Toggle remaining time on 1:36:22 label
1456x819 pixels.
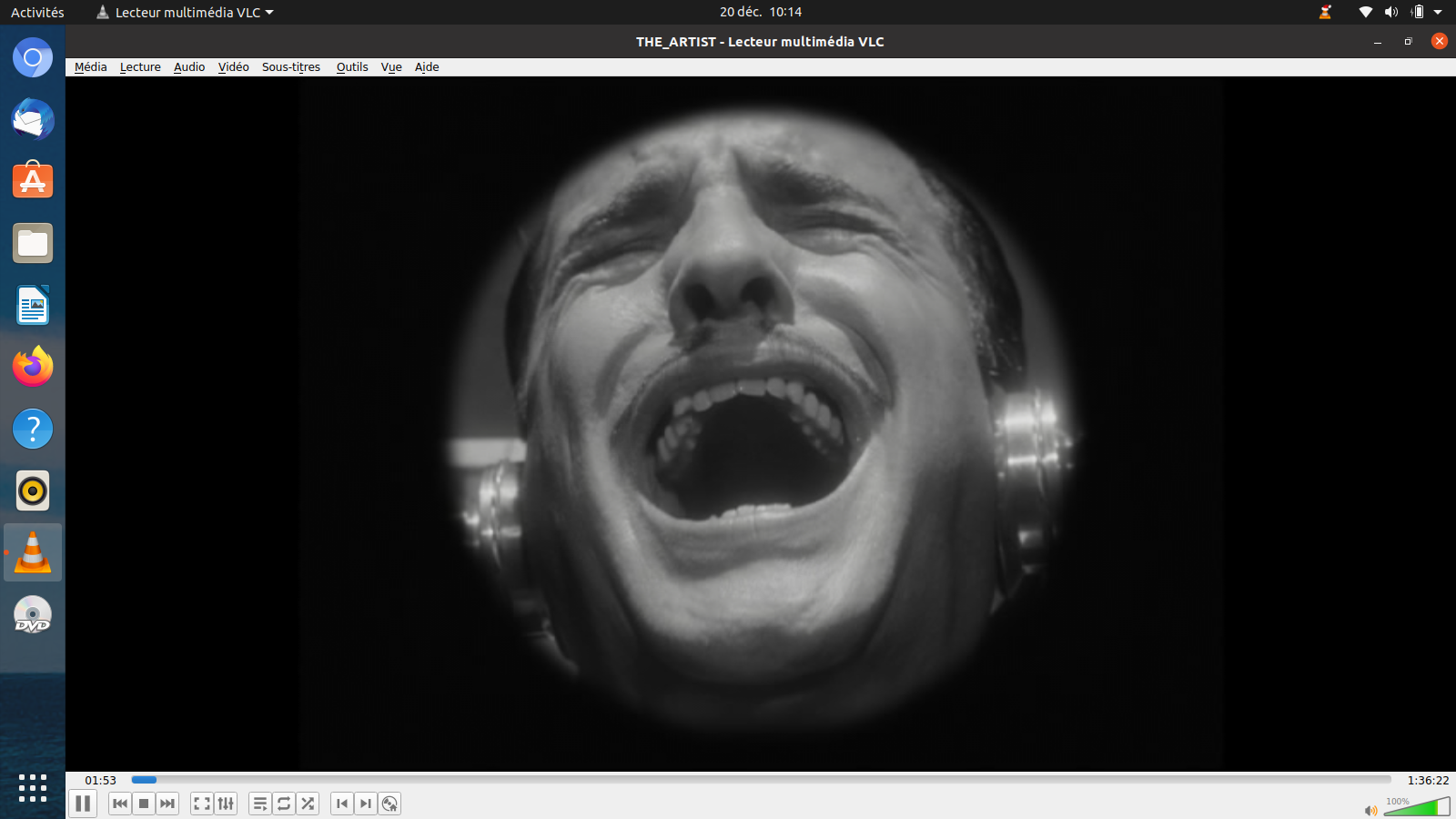click(x=1428, y=780)
